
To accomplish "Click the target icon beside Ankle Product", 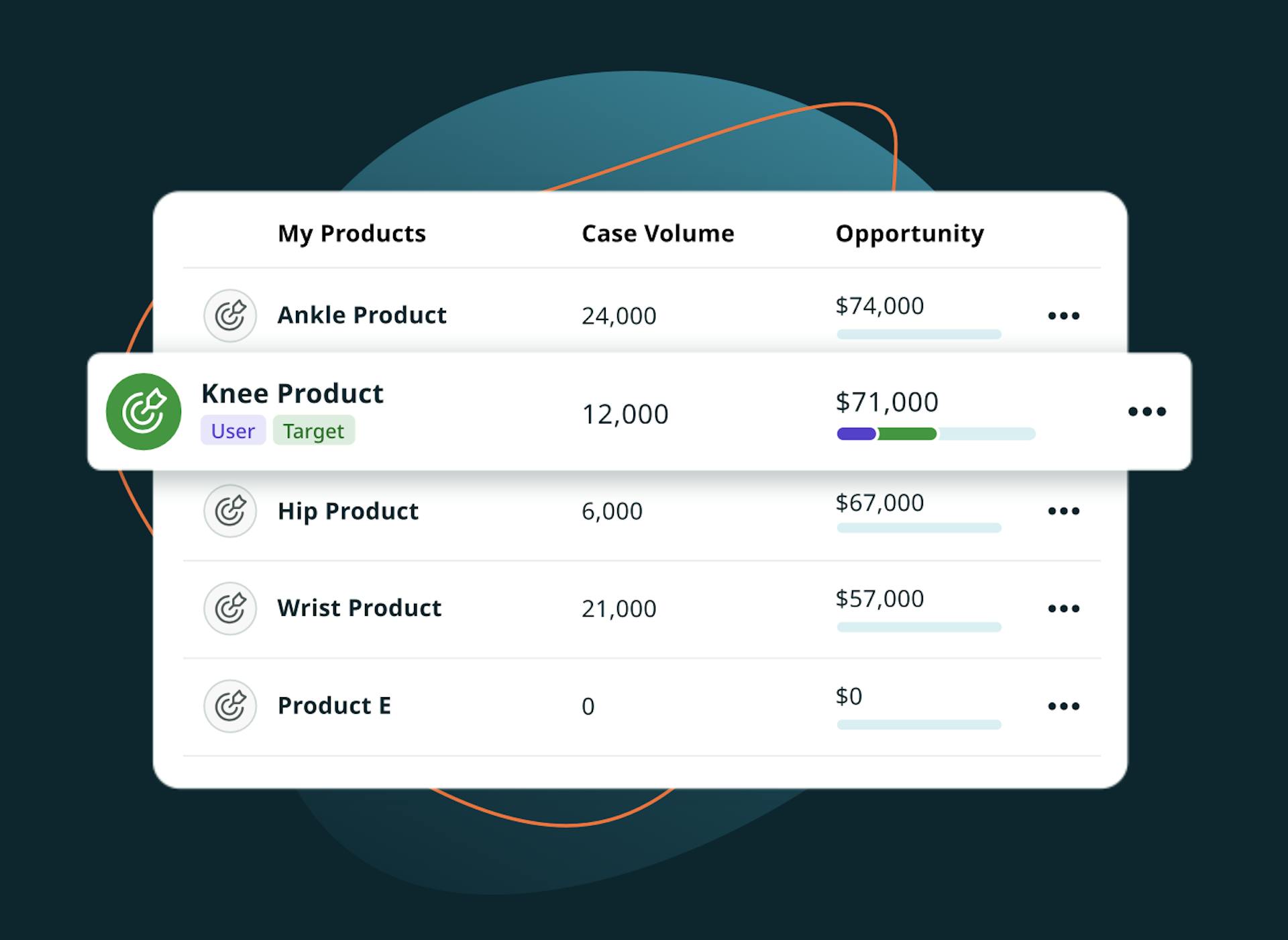I will [x=229, y=315].
